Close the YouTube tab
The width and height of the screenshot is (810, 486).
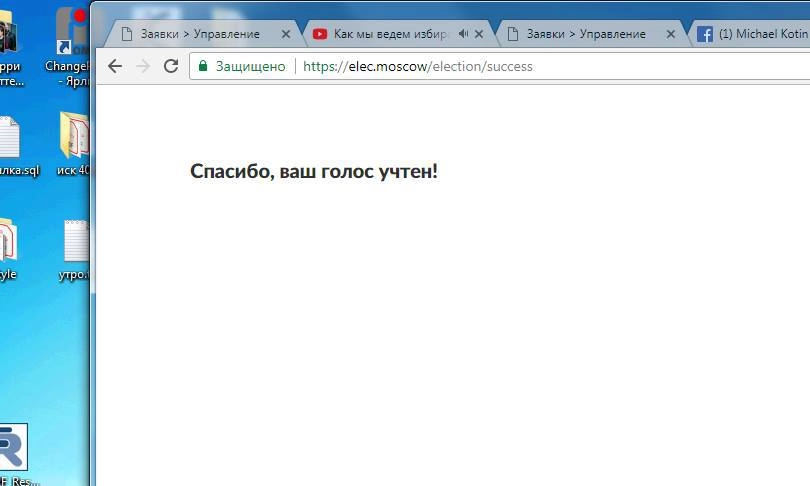coord(479,34)
